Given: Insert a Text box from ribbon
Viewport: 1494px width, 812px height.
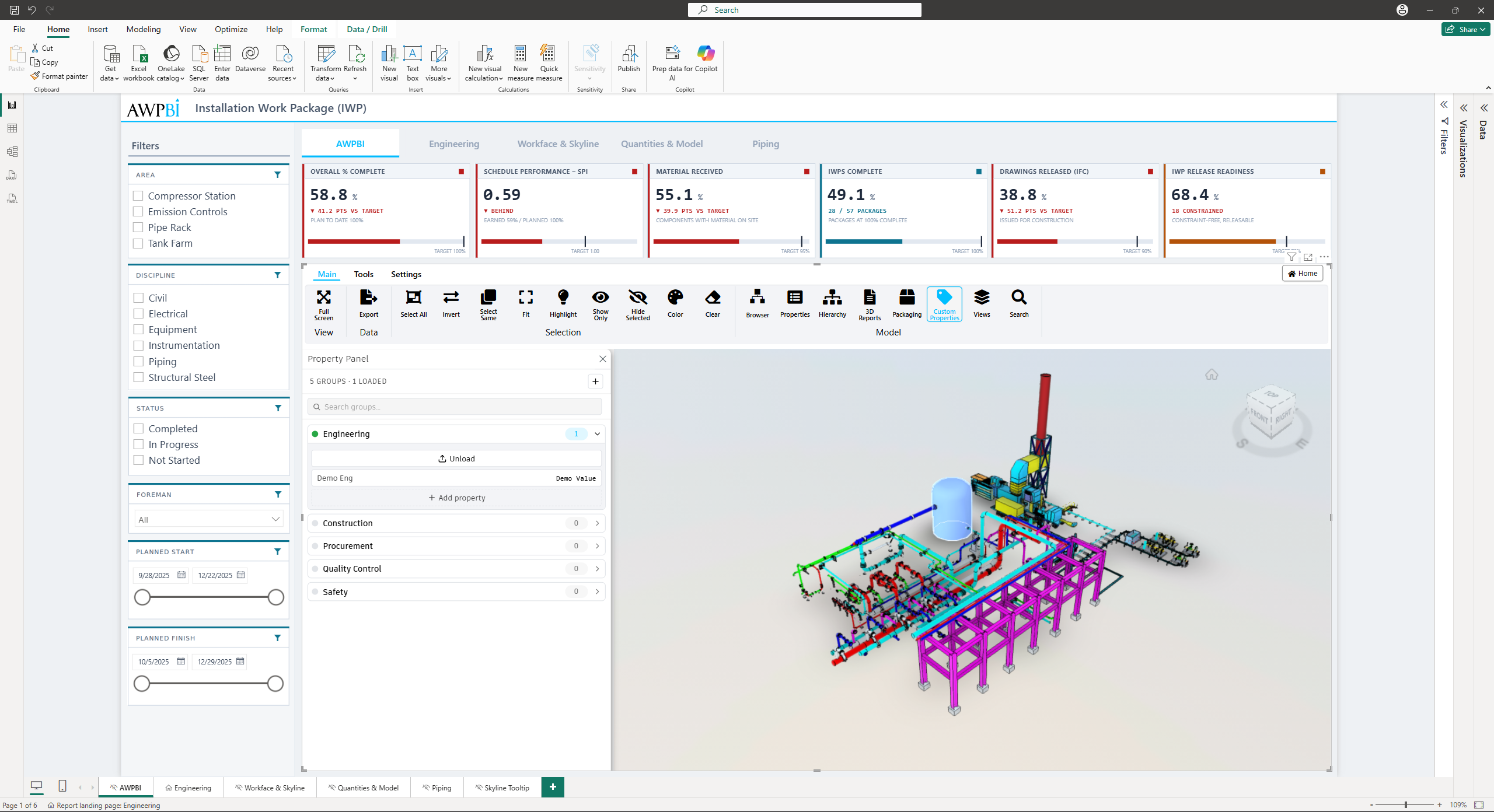Looking at the screenshot, I should click(x=413, y=63).
